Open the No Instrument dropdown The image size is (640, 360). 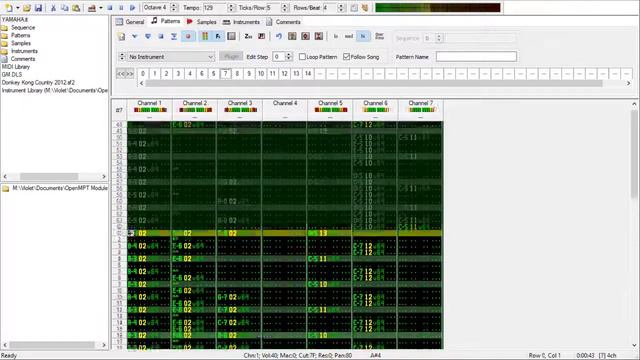(171, 57)
